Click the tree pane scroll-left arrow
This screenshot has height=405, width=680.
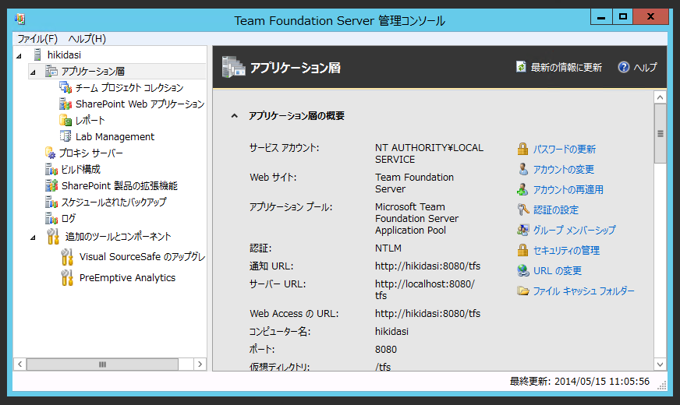point(20,364)
